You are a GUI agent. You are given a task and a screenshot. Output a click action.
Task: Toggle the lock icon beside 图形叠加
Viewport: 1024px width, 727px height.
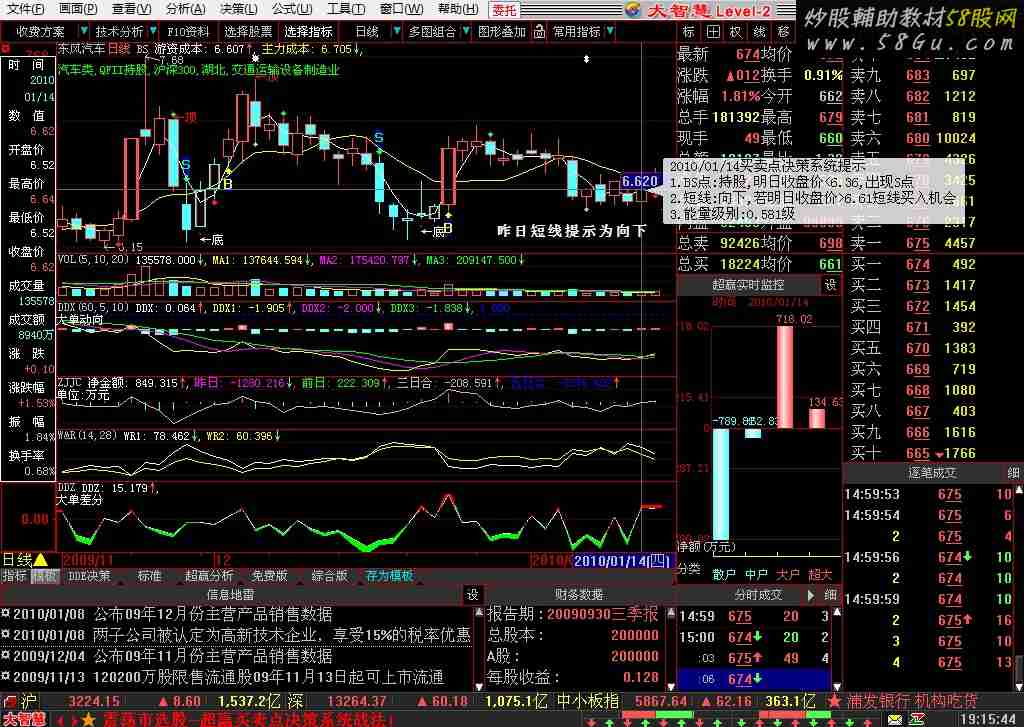(539, 31)
